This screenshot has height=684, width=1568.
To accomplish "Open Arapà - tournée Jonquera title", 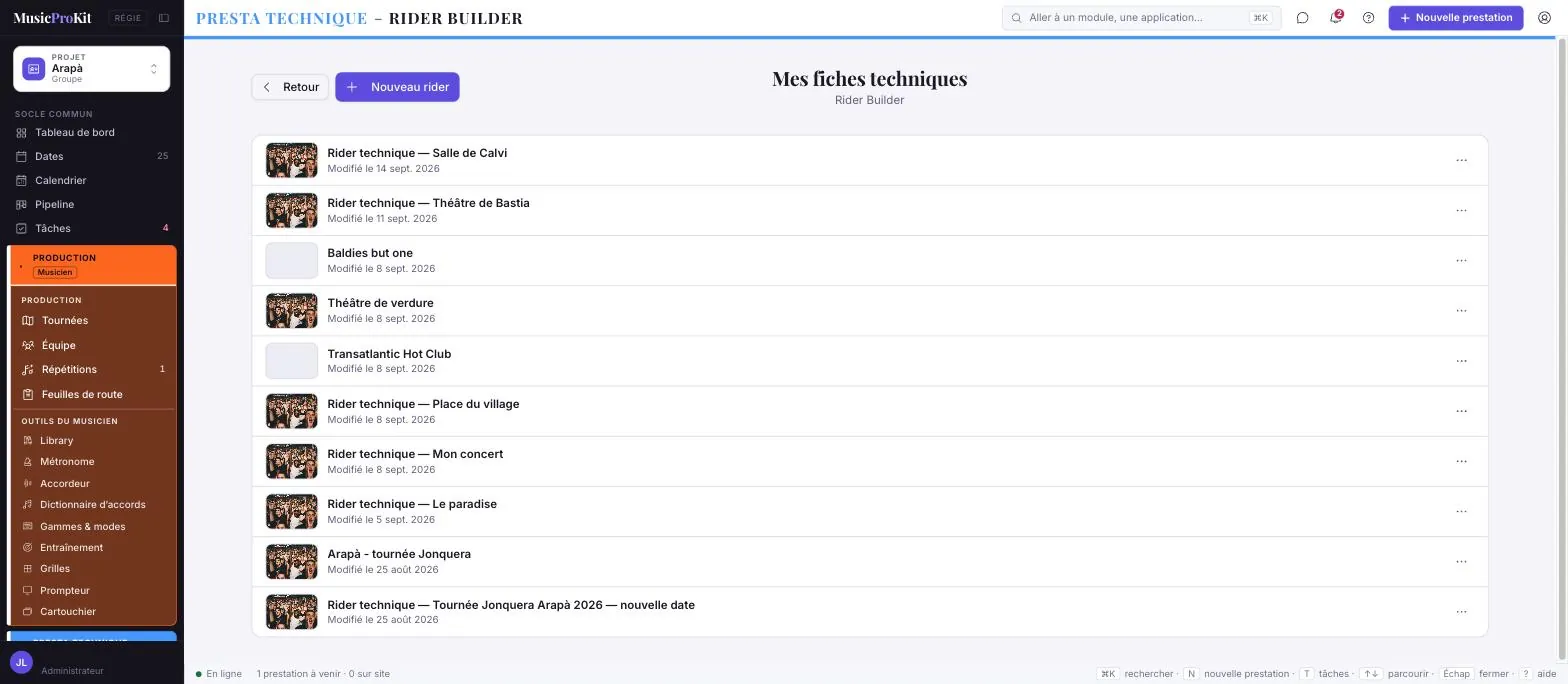I will (399, 554).
